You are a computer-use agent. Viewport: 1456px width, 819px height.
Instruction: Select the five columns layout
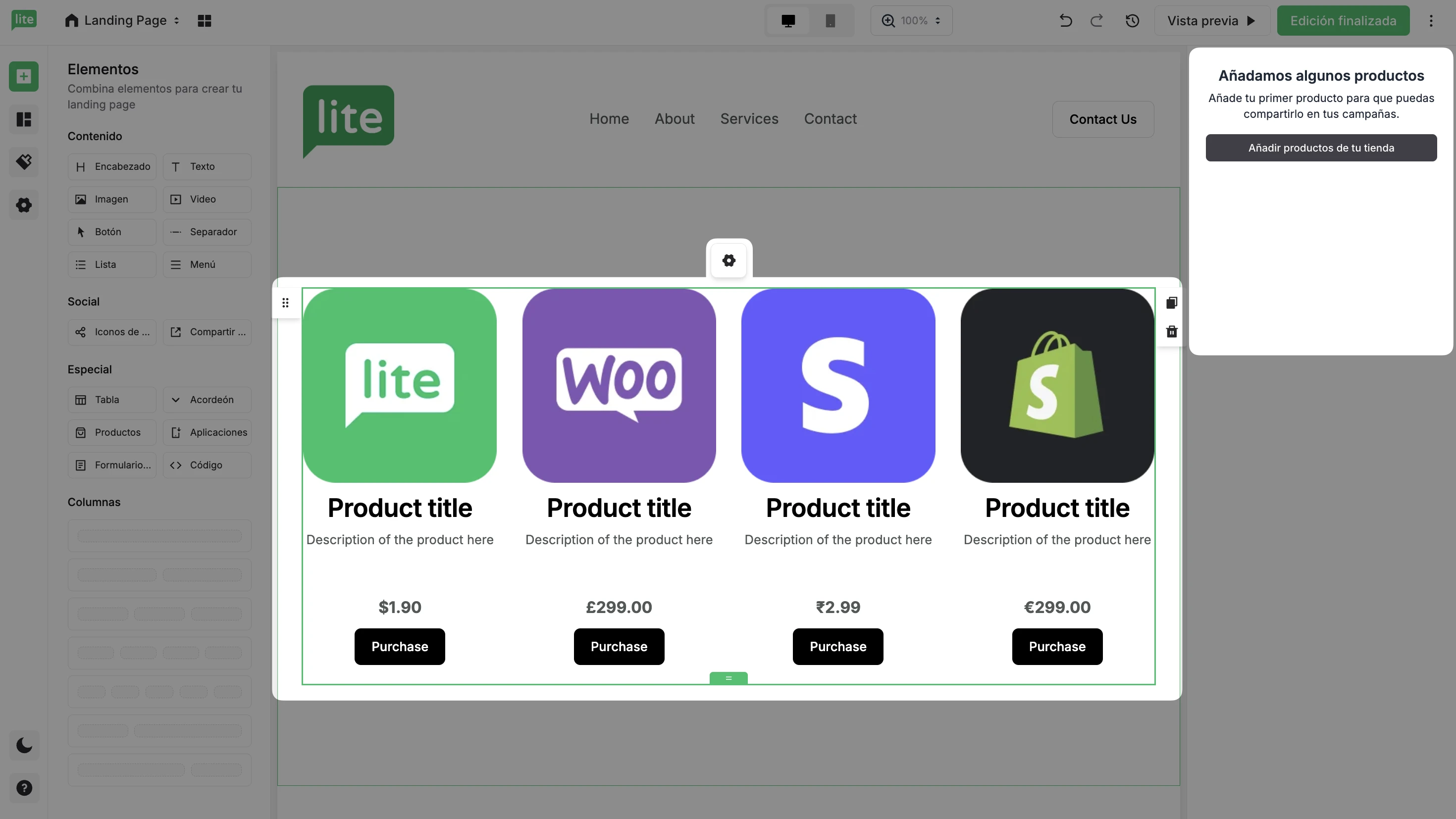point(159,692)
